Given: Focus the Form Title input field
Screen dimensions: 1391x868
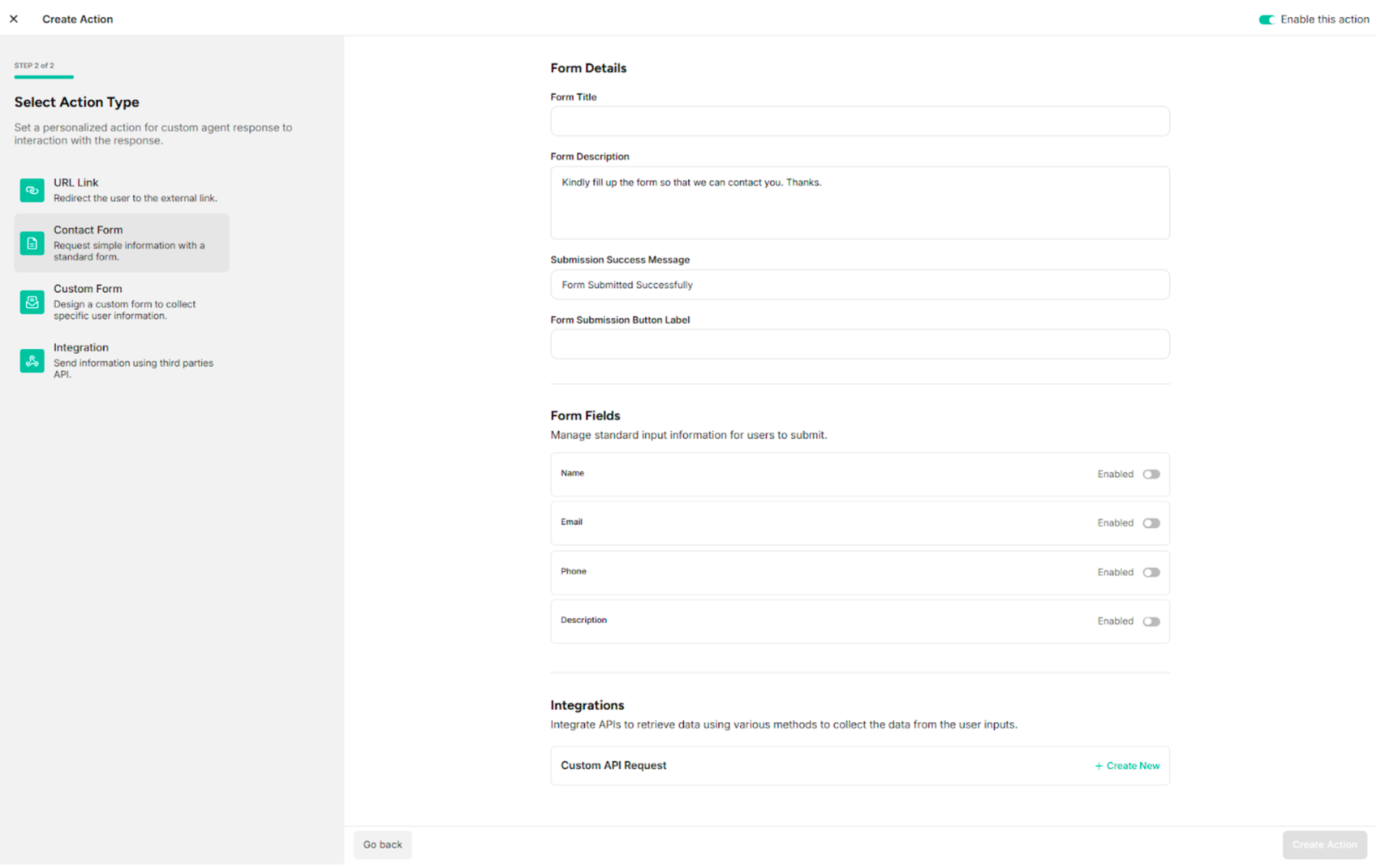Looking at the screenshot, I should click(x=860, y=121).
